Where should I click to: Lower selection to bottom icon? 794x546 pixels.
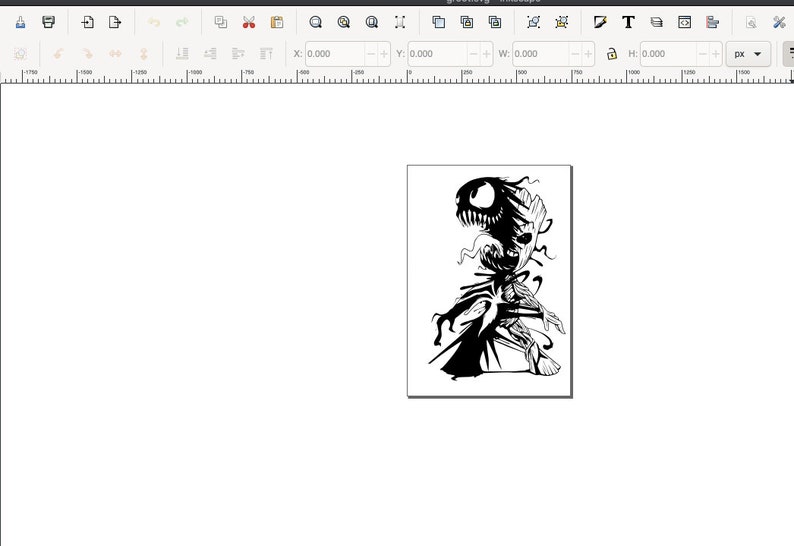182,54
